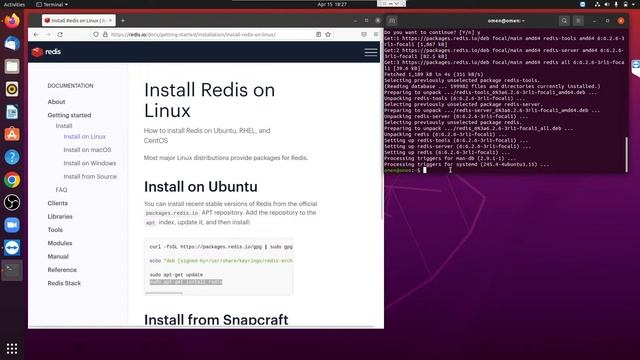
Task: Open Redis Stack in the sidebar
Action: [64, 283]
